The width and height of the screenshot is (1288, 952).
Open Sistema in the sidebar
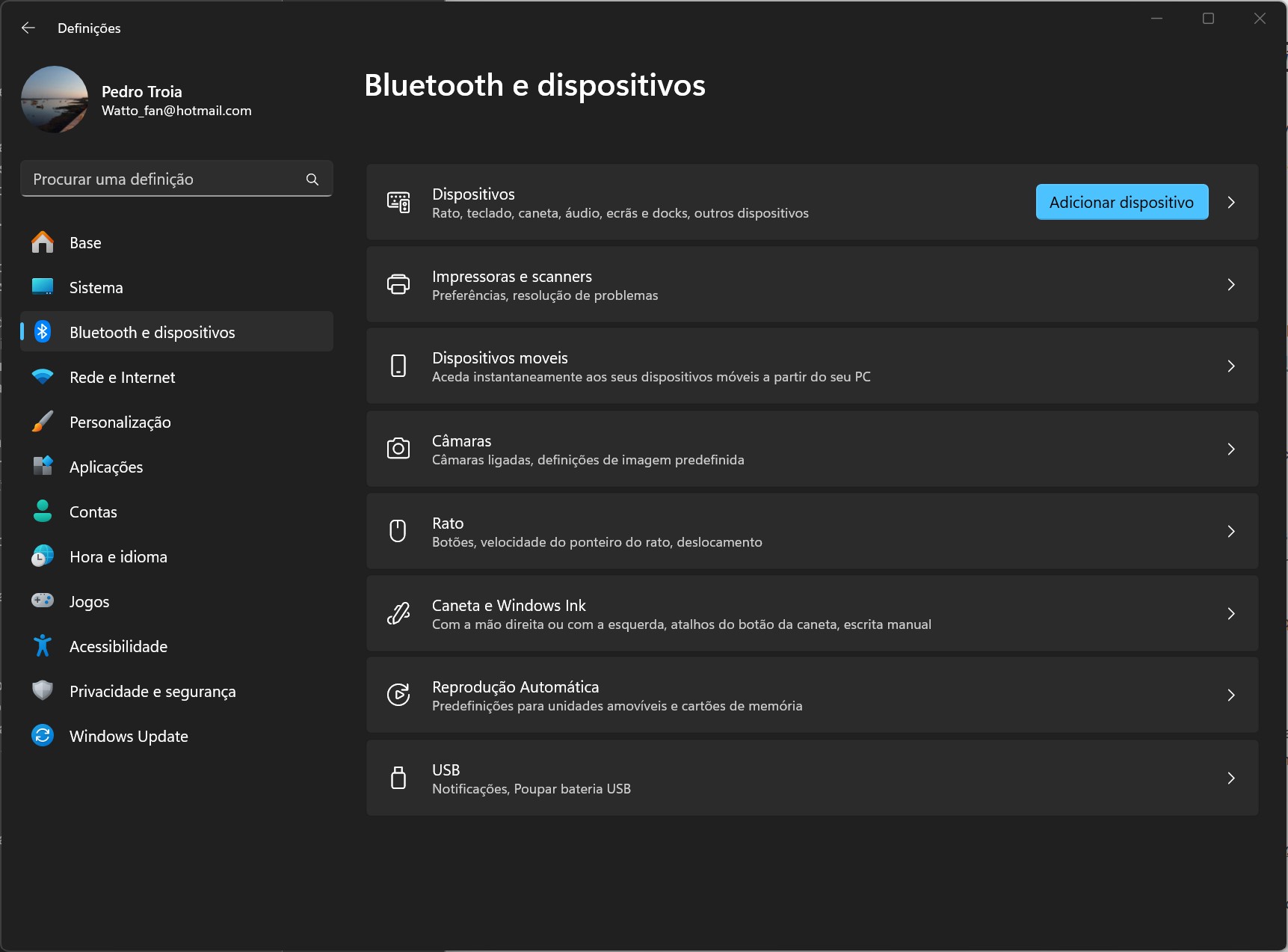pyautogui.click(x=96, y=288)
